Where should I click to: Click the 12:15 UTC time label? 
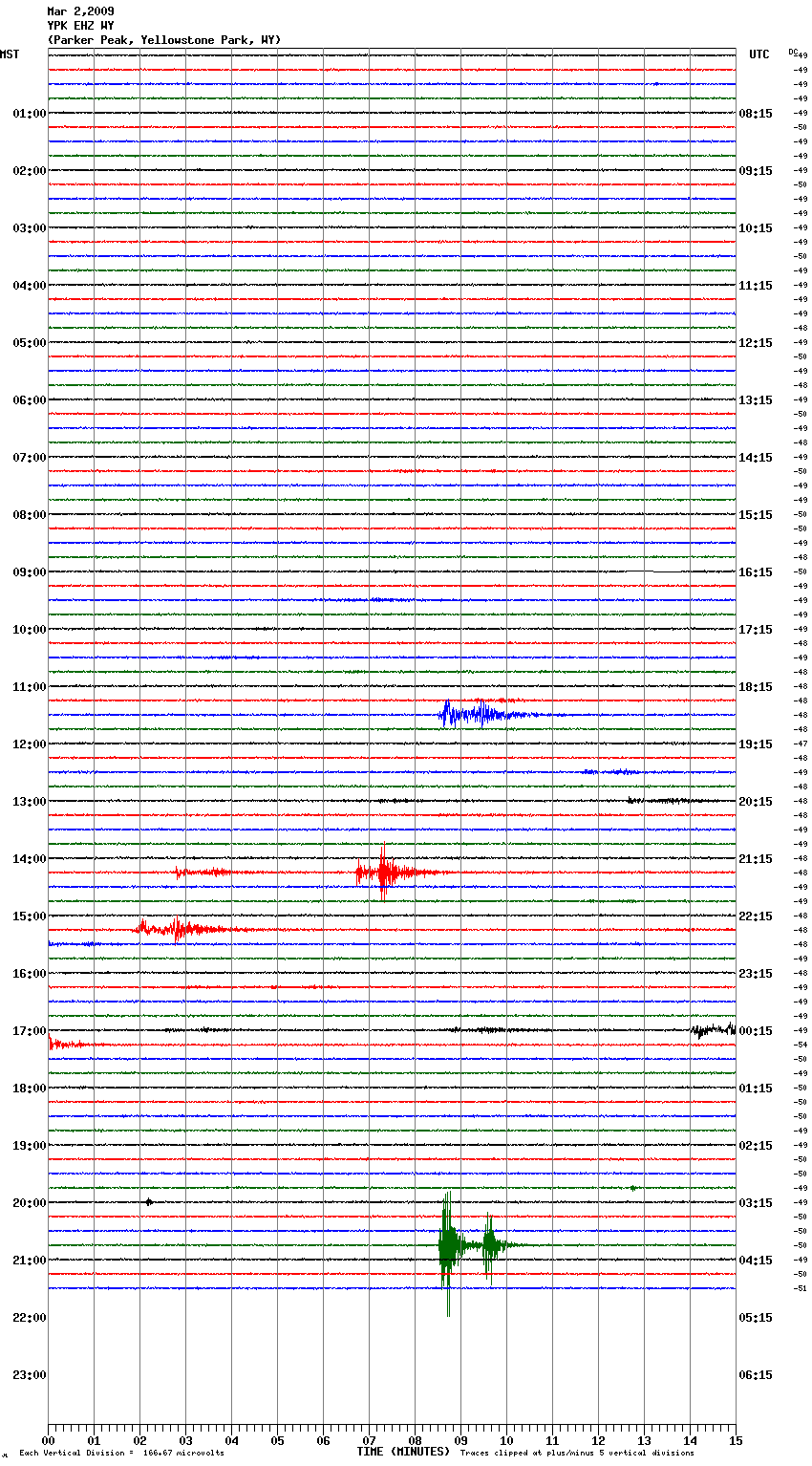coord(756,343)
